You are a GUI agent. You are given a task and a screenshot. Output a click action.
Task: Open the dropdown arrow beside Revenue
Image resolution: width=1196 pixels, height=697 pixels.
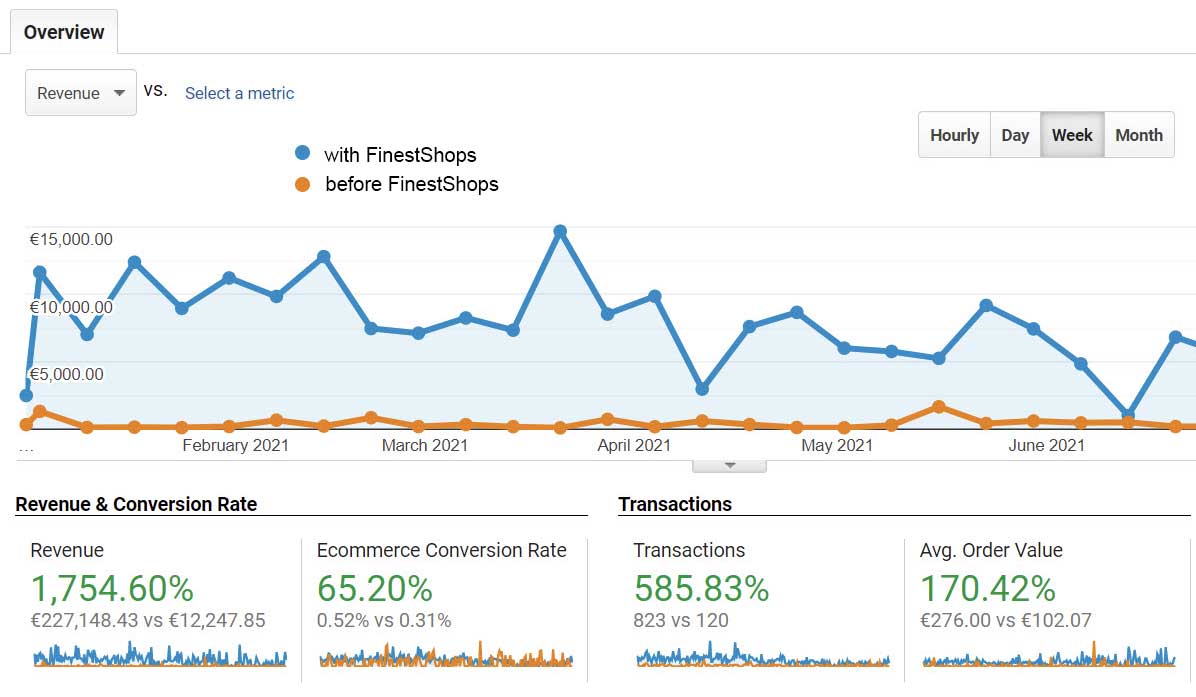click(118, 92)
